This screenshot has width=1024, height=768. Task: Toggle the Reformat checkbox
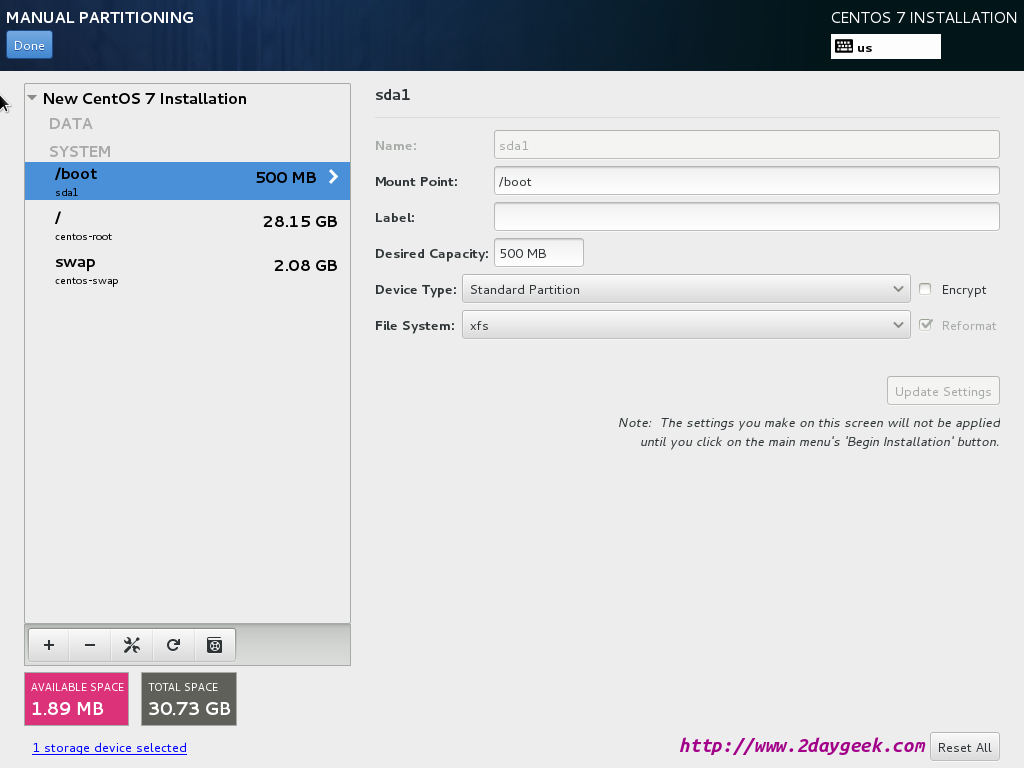tap(925, 325)
